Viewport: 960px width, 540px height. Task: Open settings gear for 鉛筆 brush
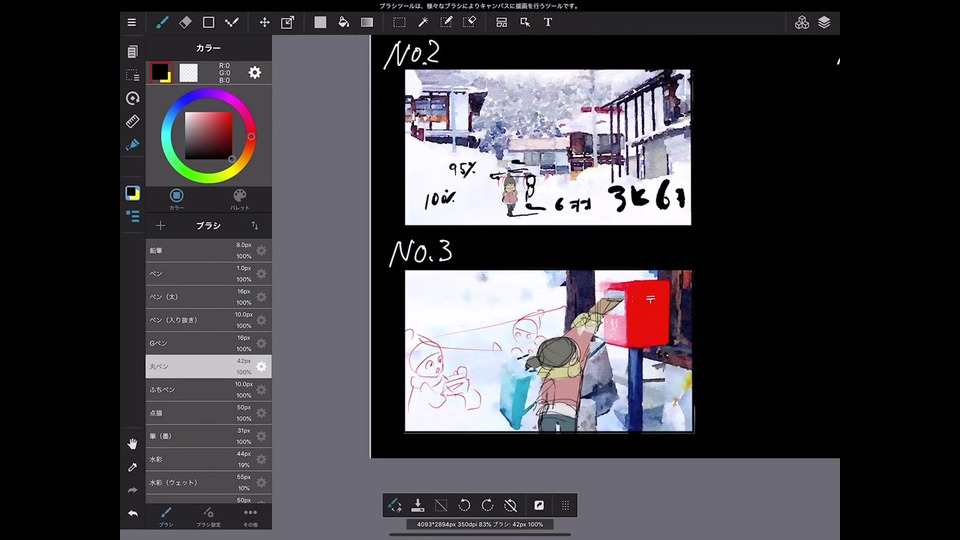[261, 250]
